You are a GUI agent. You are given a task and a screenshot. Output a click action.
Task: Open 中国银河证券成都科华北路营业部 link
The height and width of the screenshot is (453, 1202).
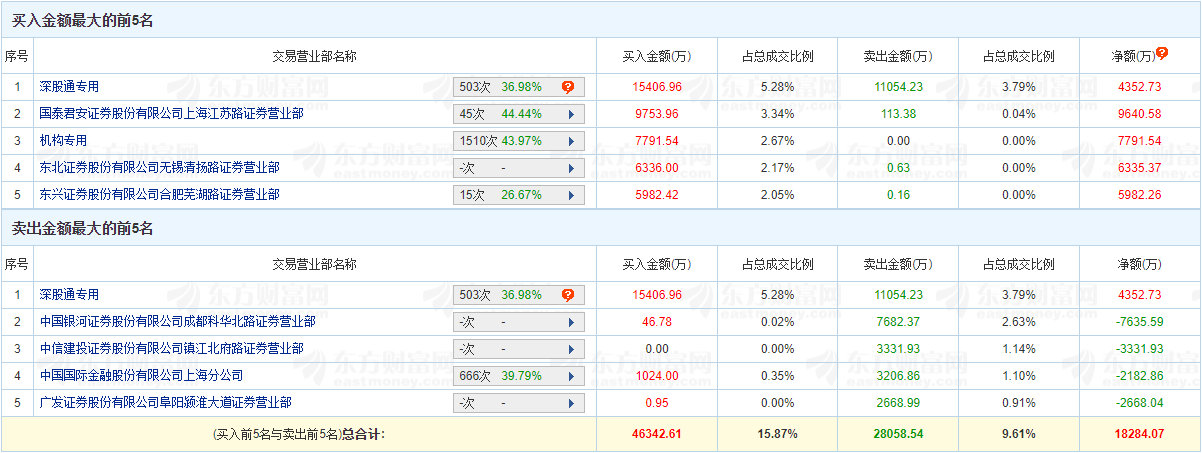(x=177, y=322)
